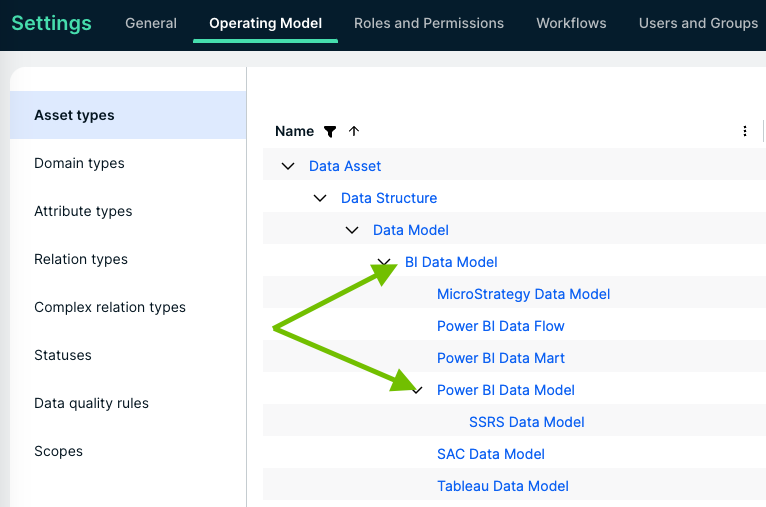Click the filter icon next to Name
This screenshot has width=766, height=507.
(x=330, y=131)
